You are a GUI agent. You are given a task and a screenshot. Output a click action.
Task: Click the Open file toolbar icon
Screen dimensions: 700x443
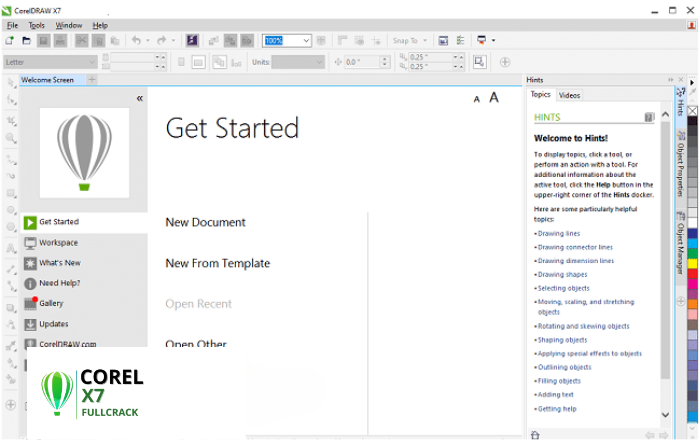tap(26, 41)
